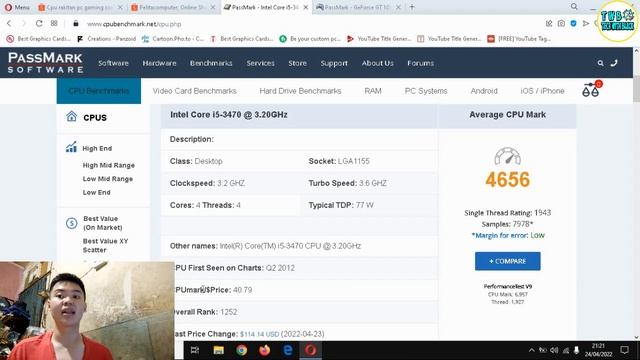Viewport: 640px width, 360px height.
Task: Open the Benchmarks menu
Action: pyautogui.click(x=211, y=63)
